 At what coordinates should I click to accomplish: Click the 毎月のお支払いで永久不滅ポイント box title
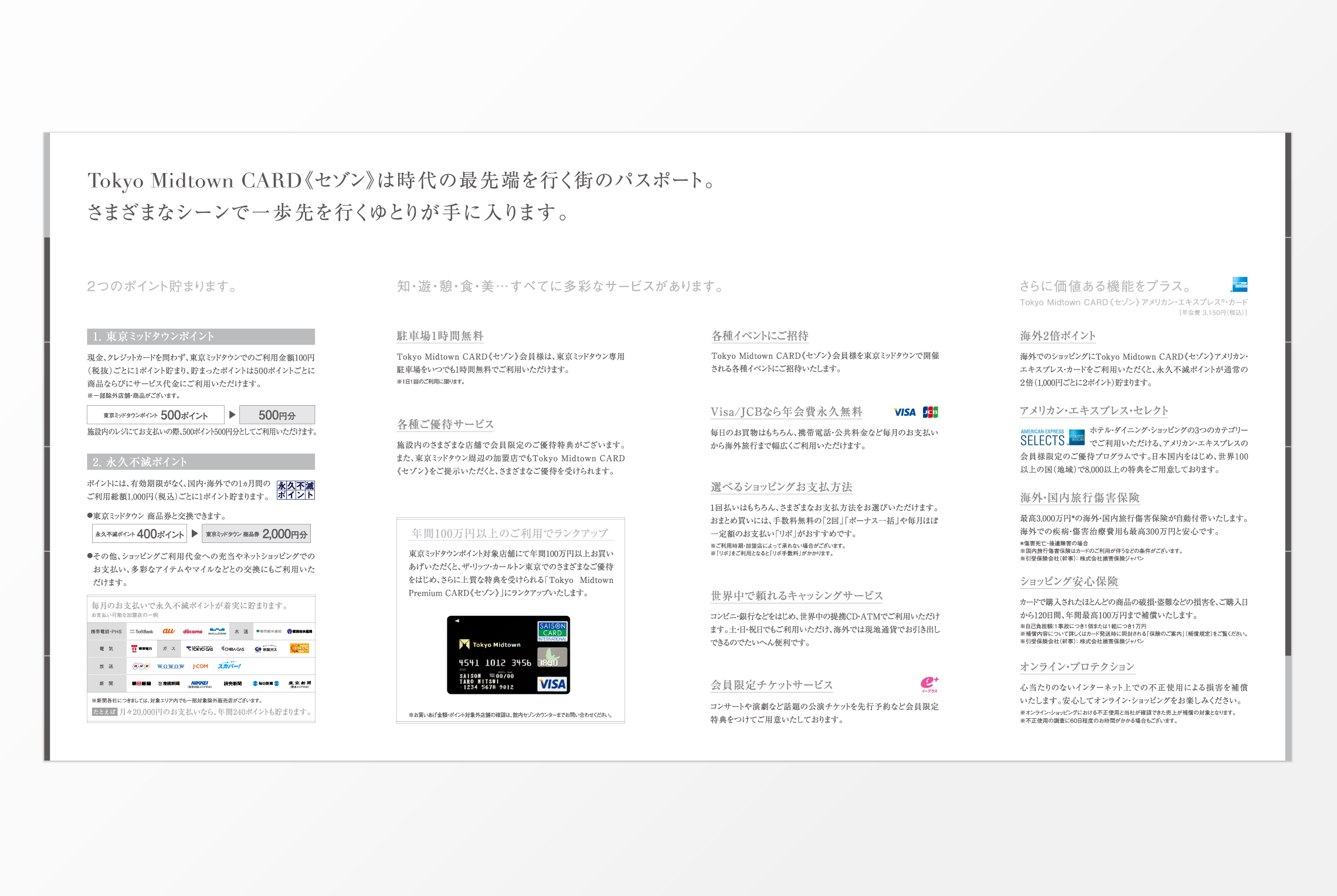190,605
